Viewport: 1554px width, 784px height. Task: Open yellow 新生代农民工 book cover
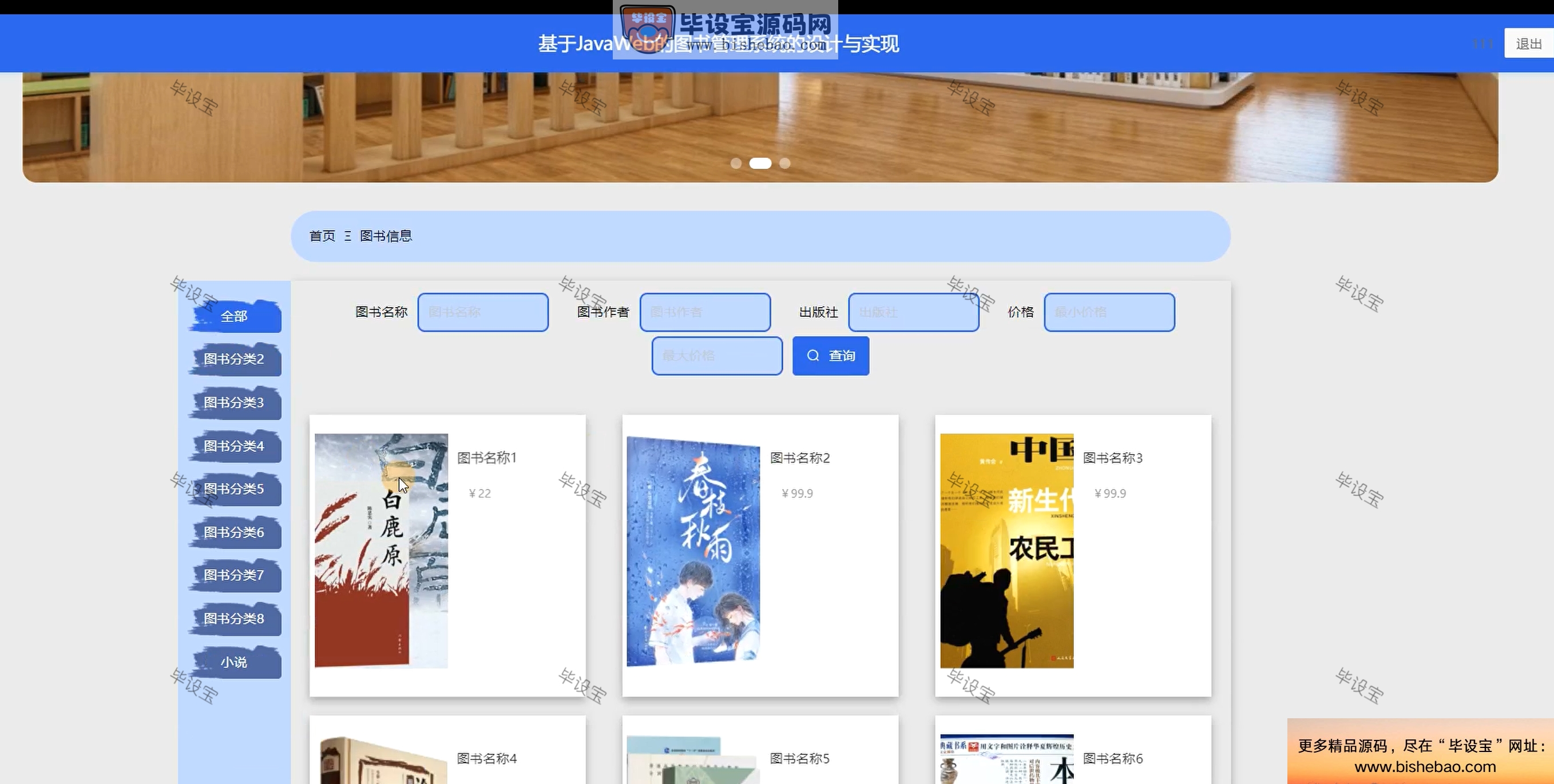[1007, 551]
